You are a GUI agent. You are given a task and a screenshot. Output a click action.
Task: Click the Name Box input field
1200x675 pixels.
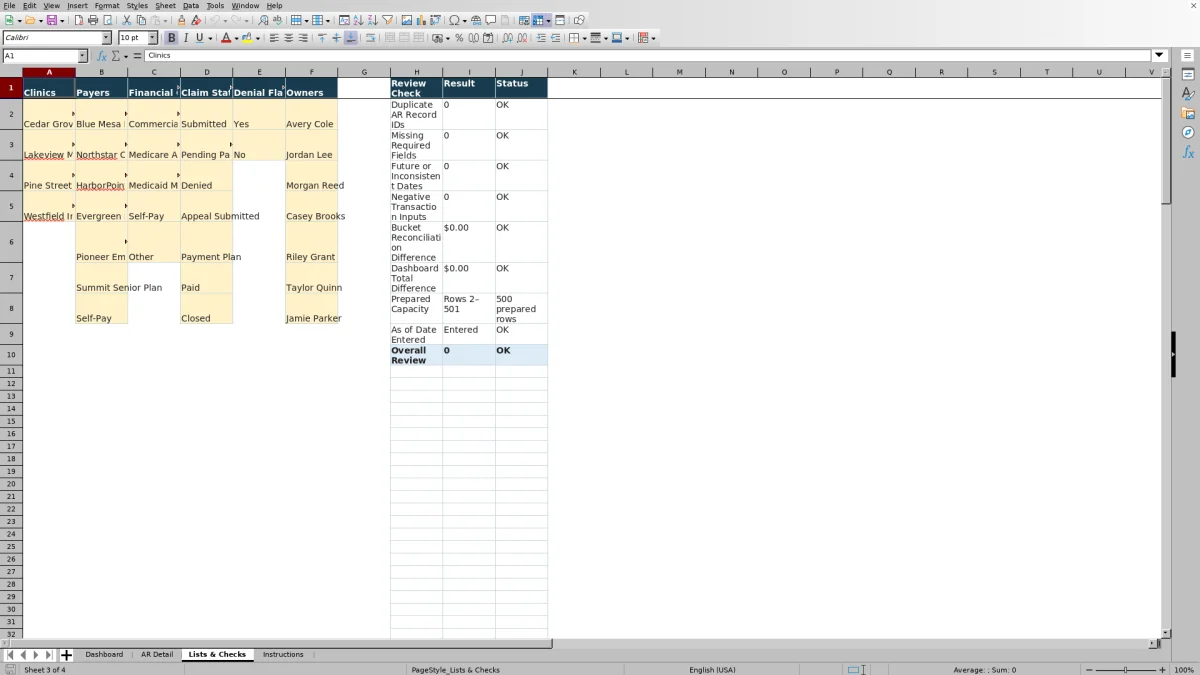pos(39,56)
